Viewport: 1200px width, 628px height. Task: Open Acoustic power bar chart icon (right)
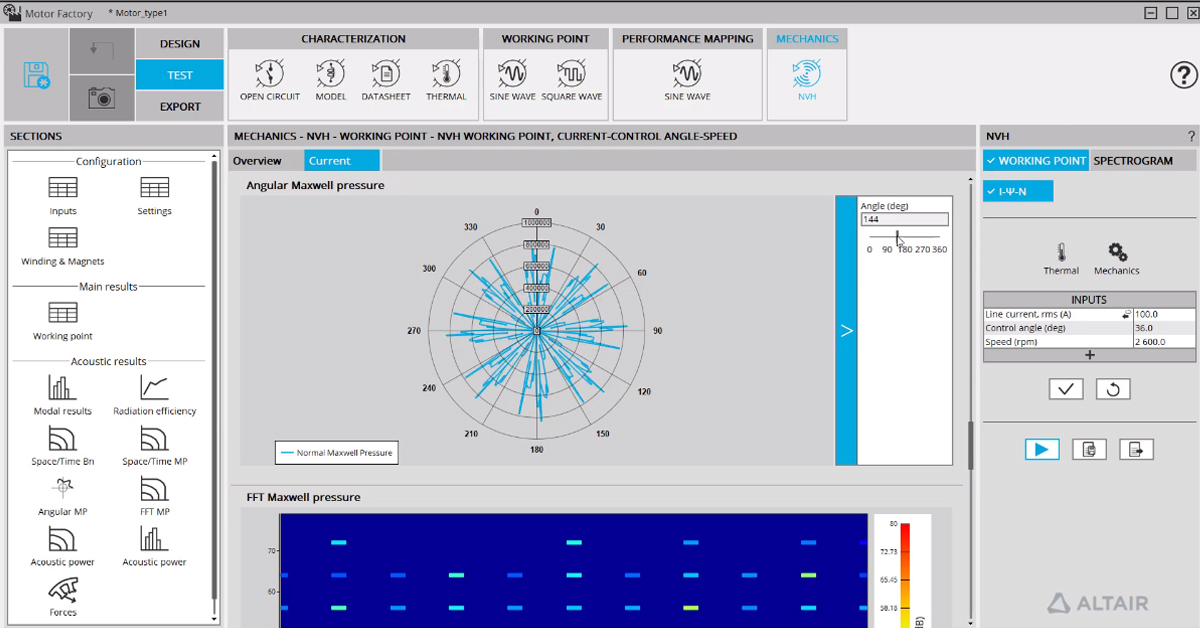(x=154, y=546)
